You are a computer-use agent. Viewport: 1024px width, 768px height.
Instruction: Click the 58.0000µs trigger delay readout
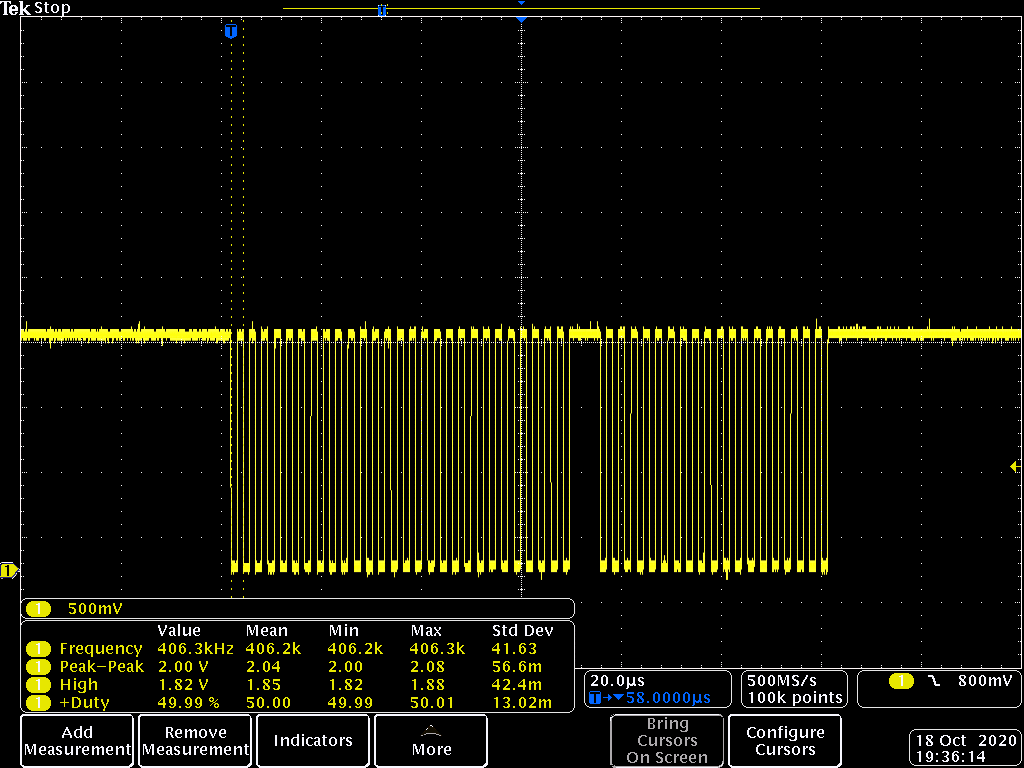pyautogui.click(x=667, y=698)
